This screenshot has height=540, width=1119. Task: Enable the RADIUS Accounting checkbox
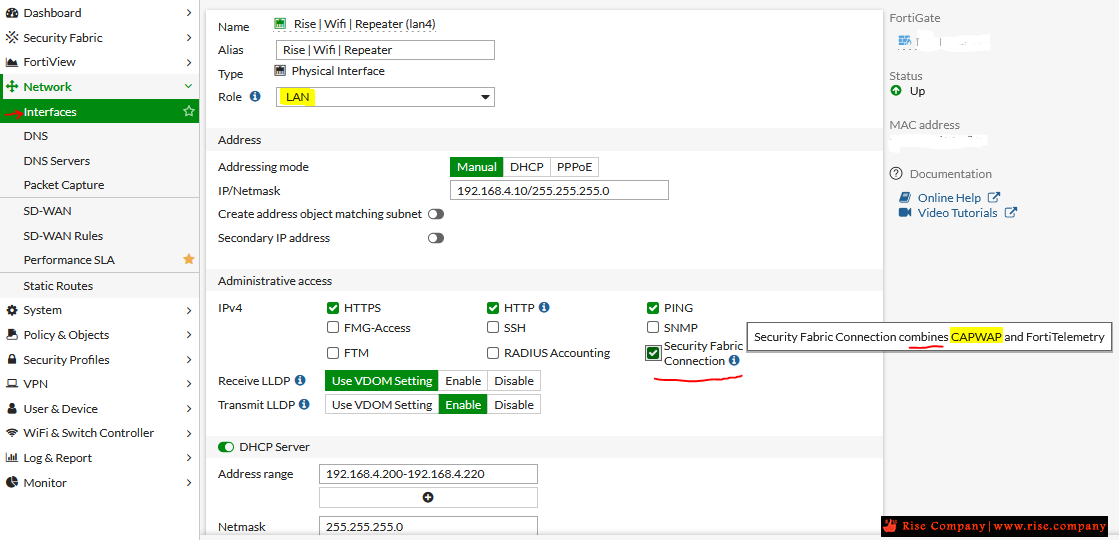[x=492, y=352]
